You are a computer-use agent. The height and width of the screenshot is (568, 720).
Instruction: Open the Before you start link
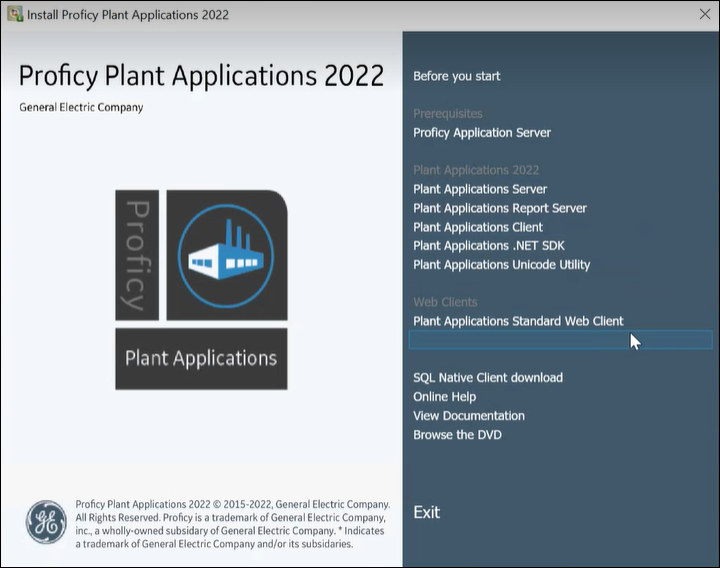[x=456, y=76]
